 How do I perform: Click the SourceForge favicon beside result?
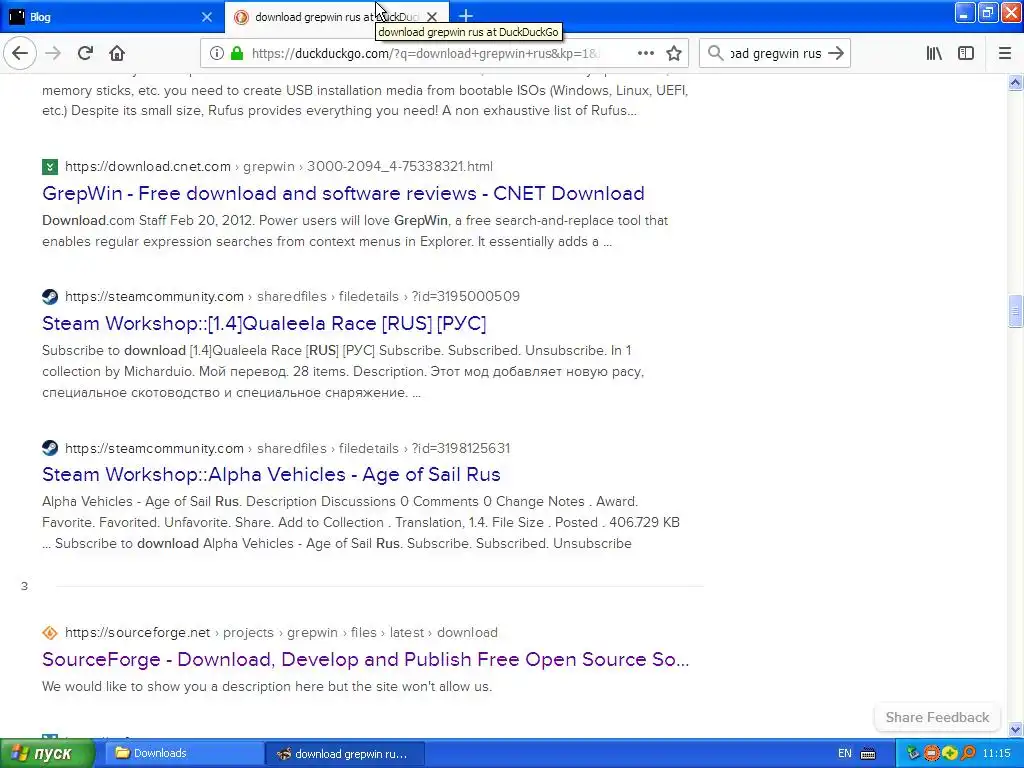50,633
